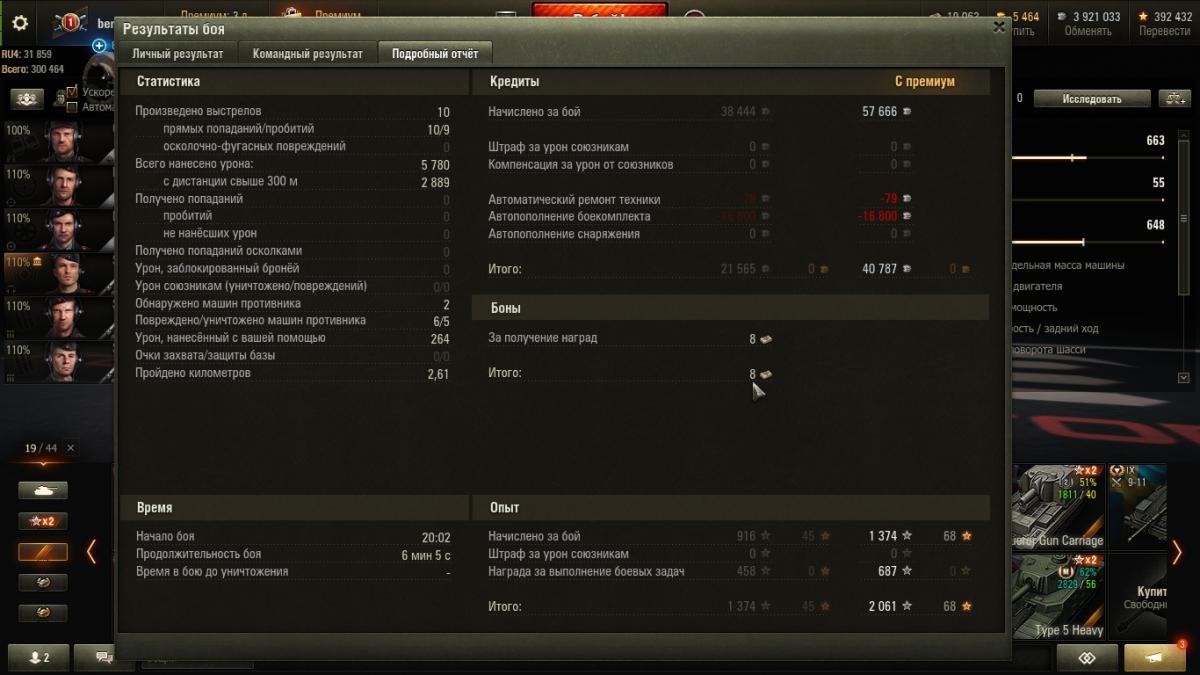
Task: Toggle the highlighted orange stripe carousel filter
Action: point(43,552)
